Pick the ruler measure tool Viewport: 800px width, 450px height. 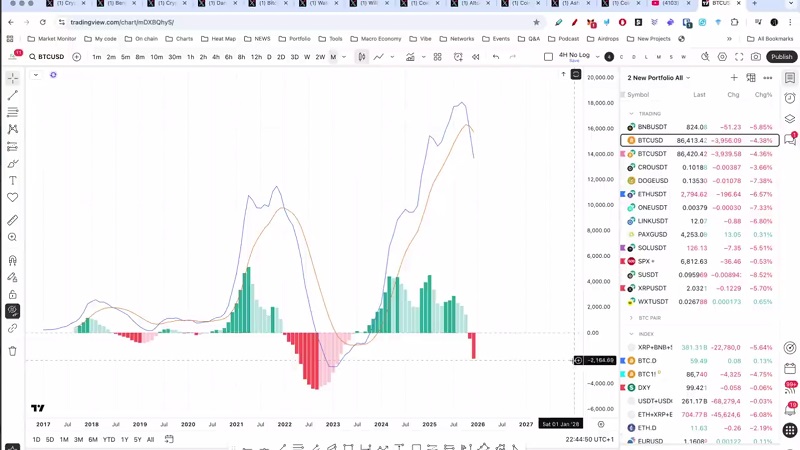tap(13, 220)
